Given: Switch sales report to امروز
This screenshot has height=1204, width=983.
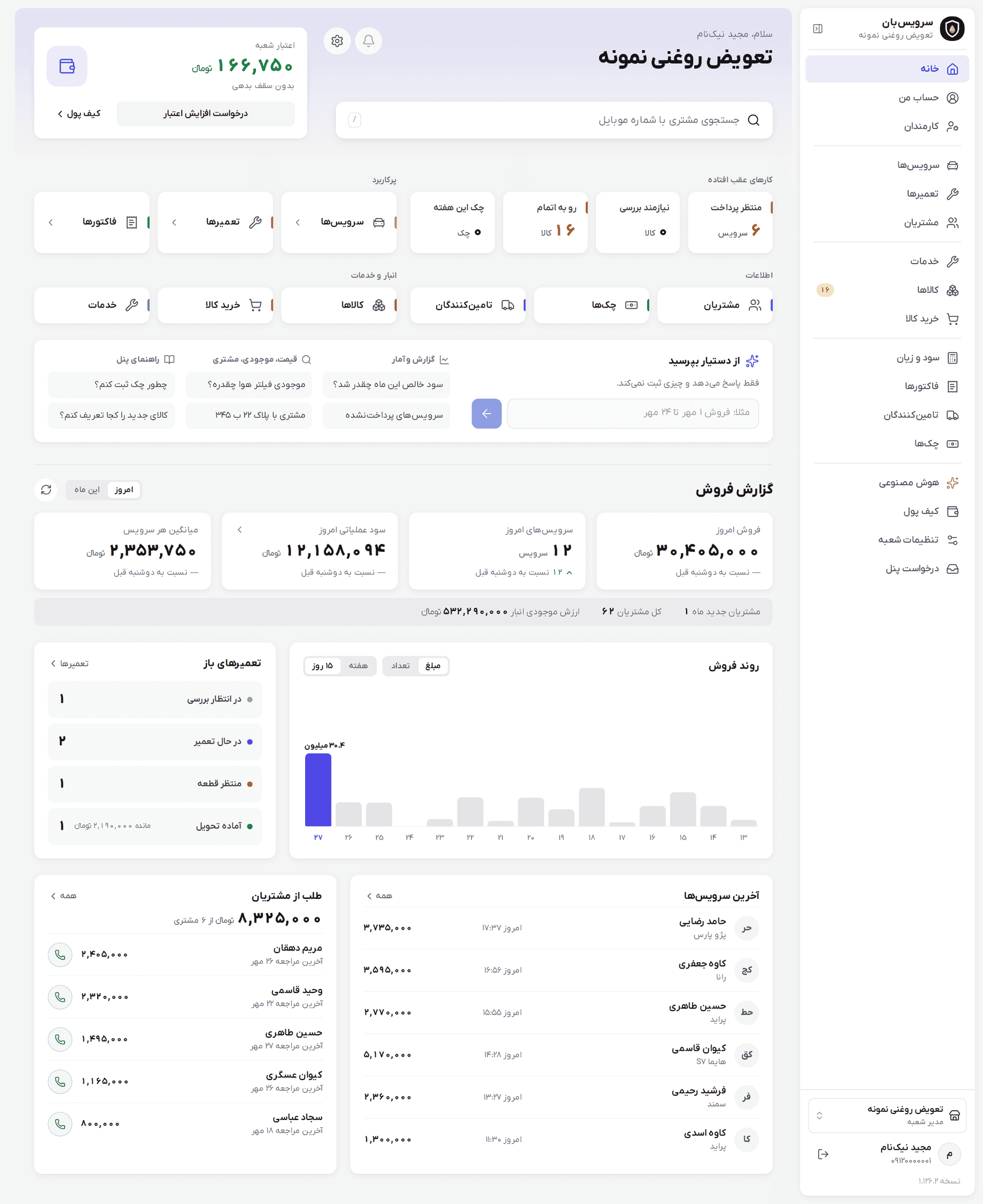Looking at the screenshot, I should (123, 490).
